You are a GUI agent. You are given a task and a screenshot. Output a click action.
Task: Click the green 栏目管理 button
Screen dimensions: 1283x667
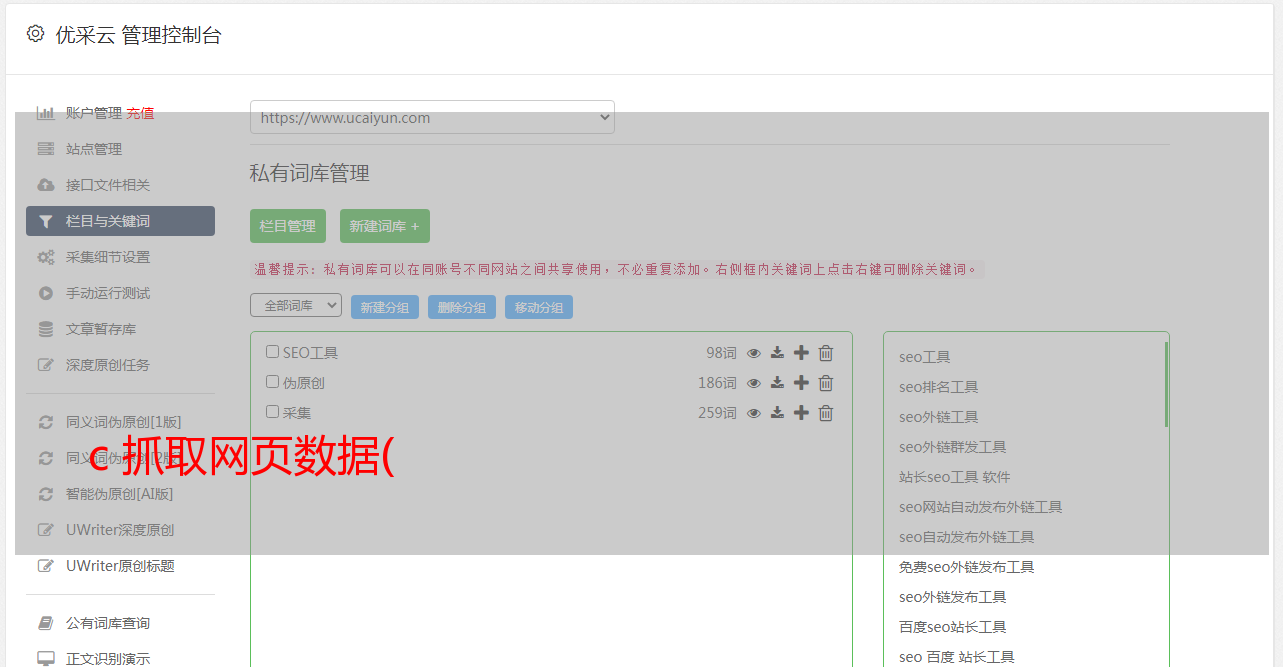288,226
